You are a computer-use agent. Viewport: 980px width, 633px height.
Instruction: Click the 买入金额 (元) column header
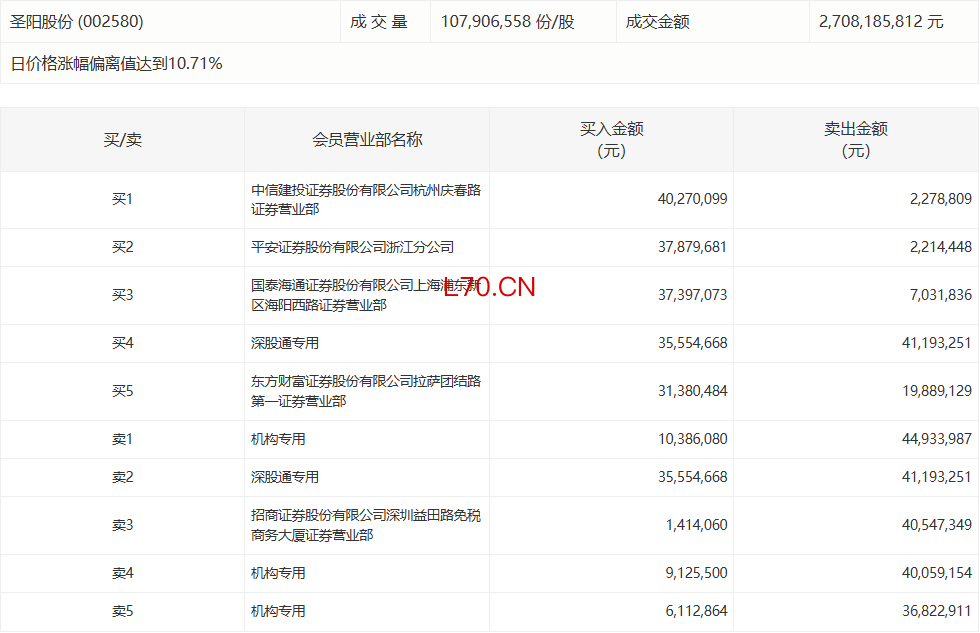[x=611, y=140]
